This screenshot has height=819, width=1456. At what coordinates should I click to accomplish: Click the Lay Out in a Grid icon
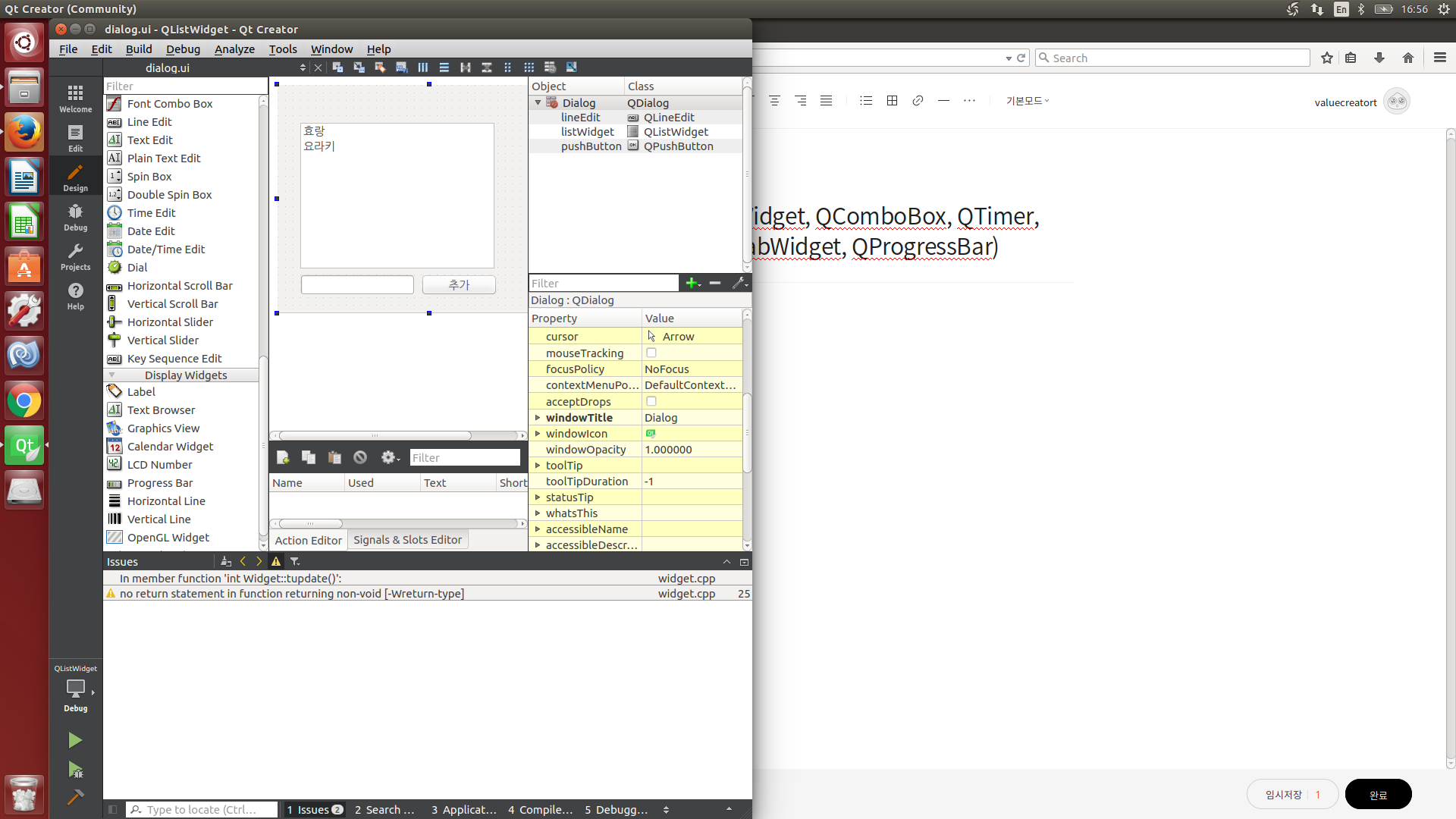click(x=529, y=67)
